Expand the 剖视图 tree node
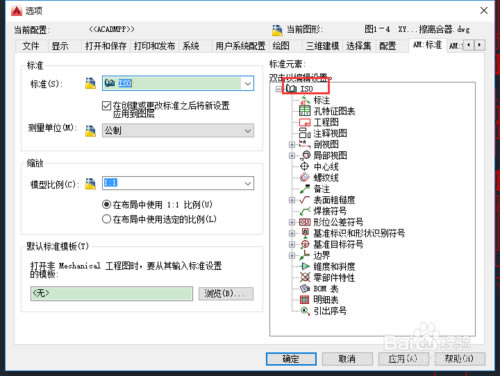500x376 pixels. coord(292,144)
